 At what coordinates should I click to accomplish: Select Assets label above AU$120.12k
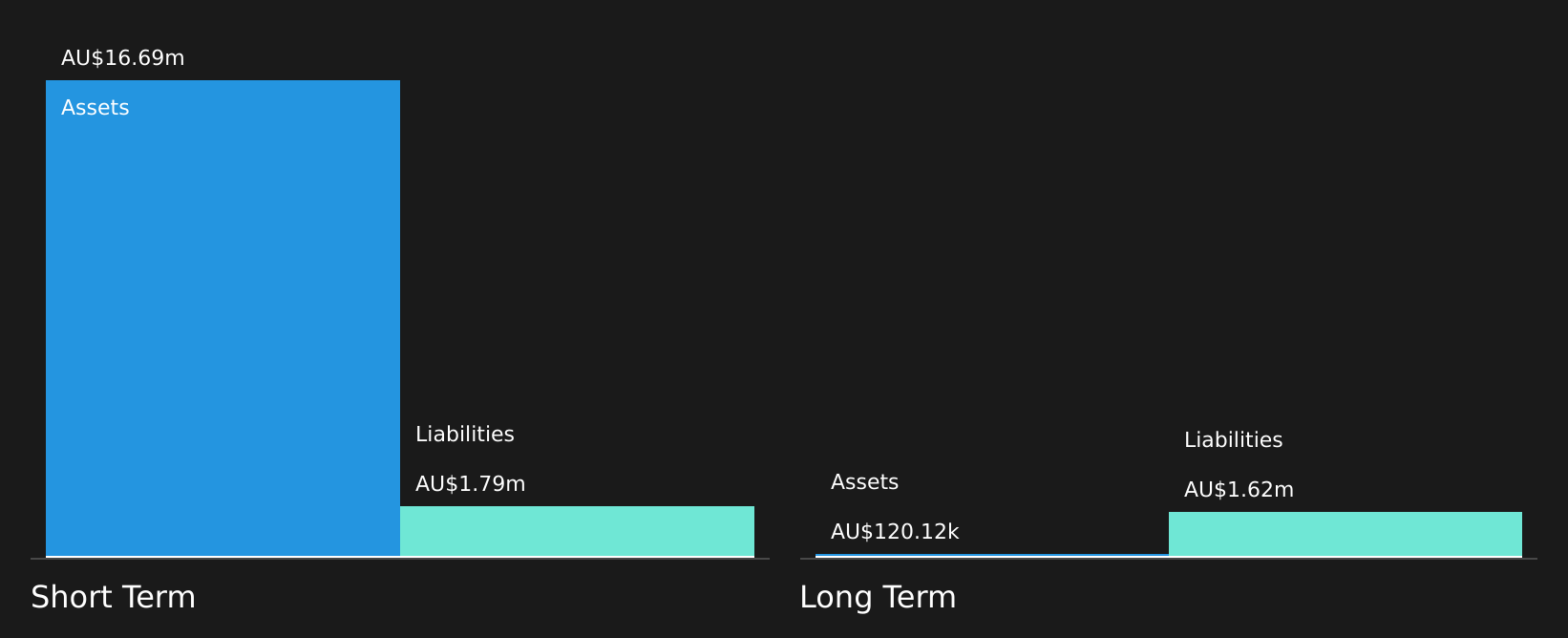tap(865, 482)
